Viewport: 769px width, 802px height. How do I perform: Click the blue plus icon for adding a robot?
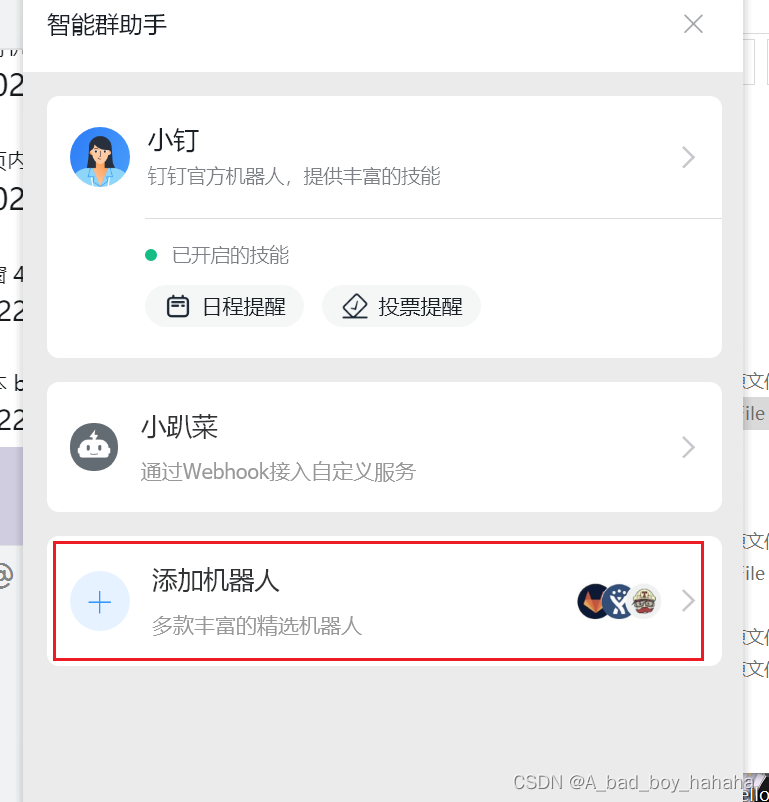coord(100,601)
